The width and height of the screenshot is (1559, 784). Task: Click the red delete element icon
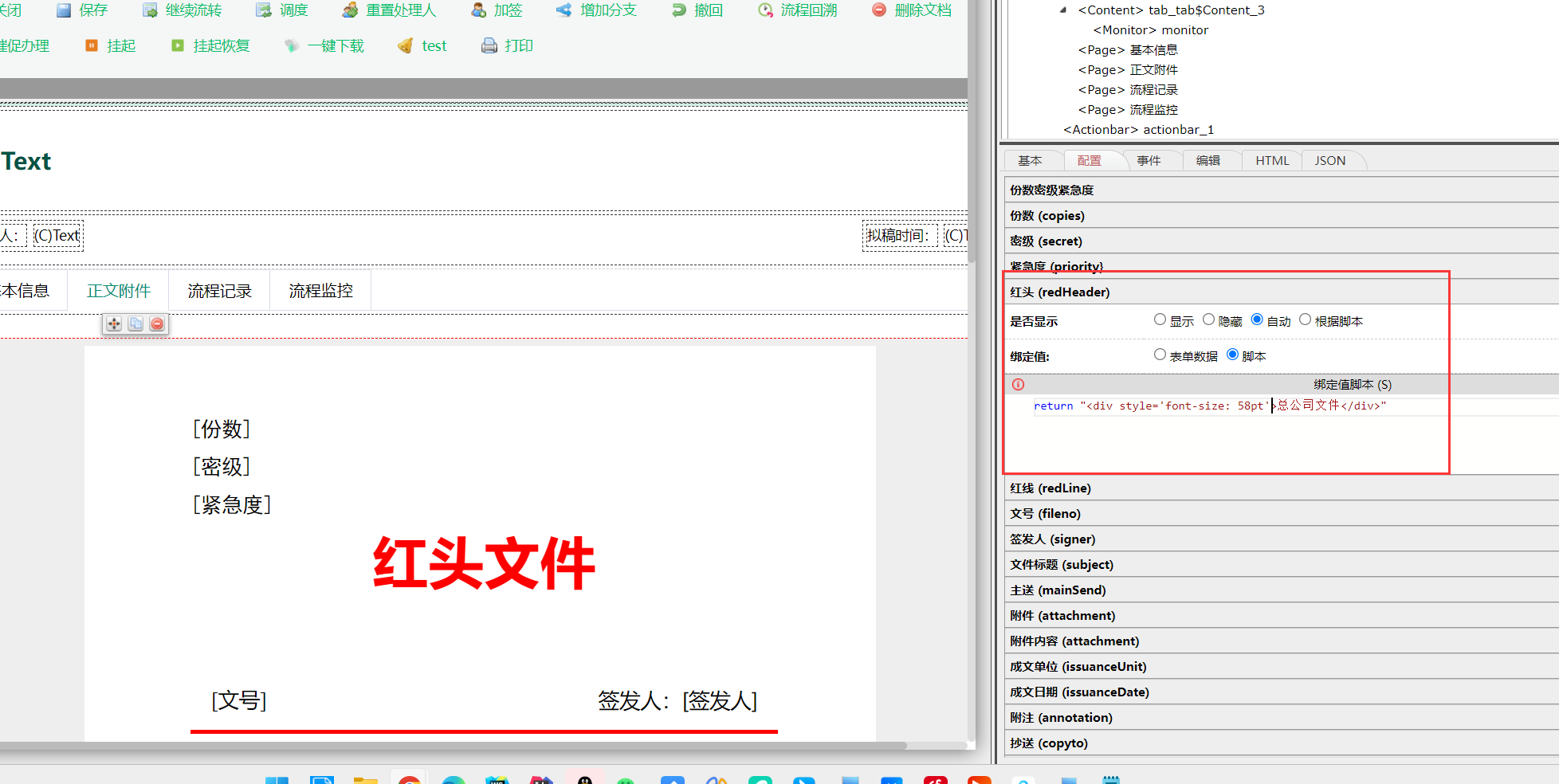[x=157, y=323]
